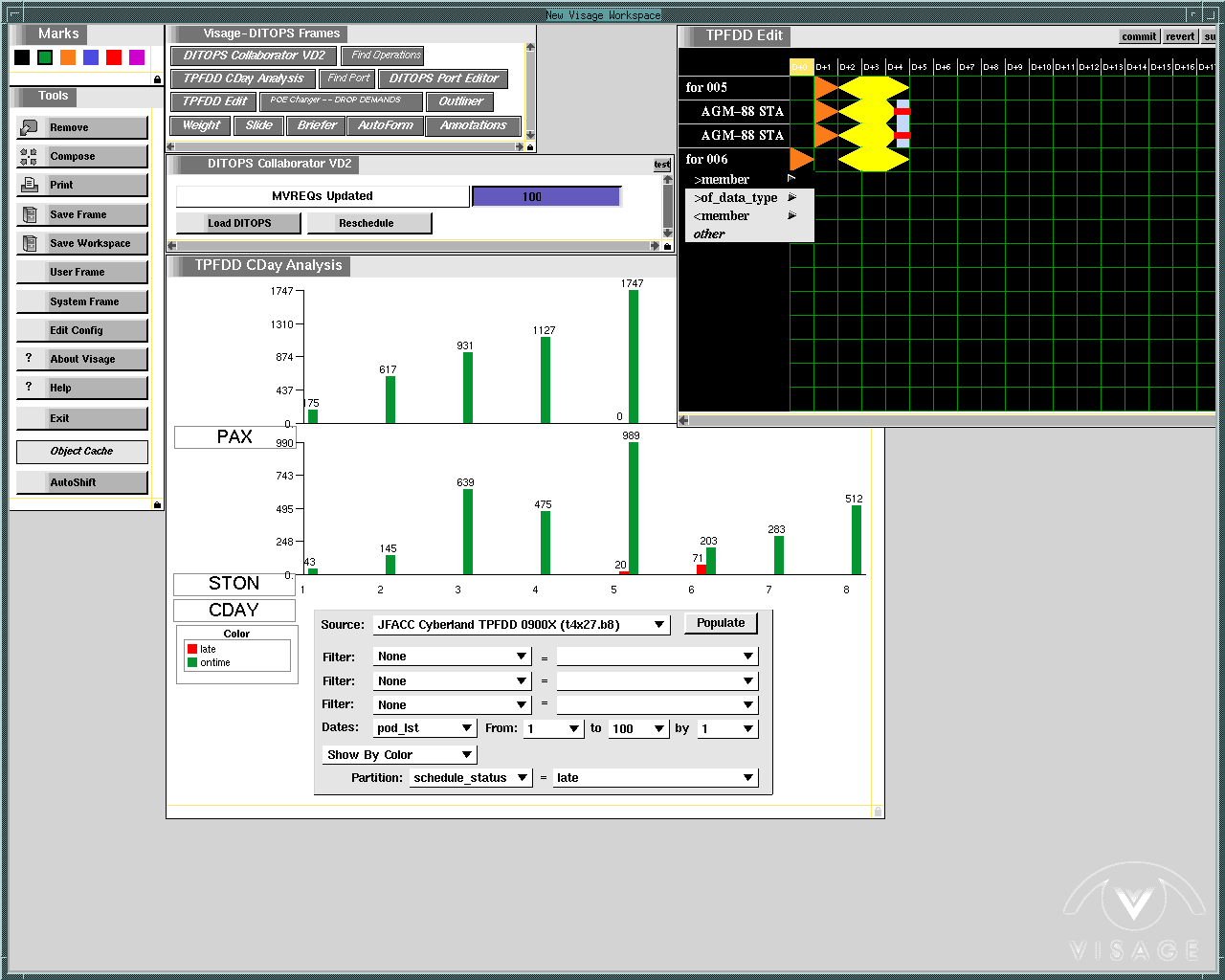Select the D+0 column header
Screen dimensions: 1225x980
800,67
